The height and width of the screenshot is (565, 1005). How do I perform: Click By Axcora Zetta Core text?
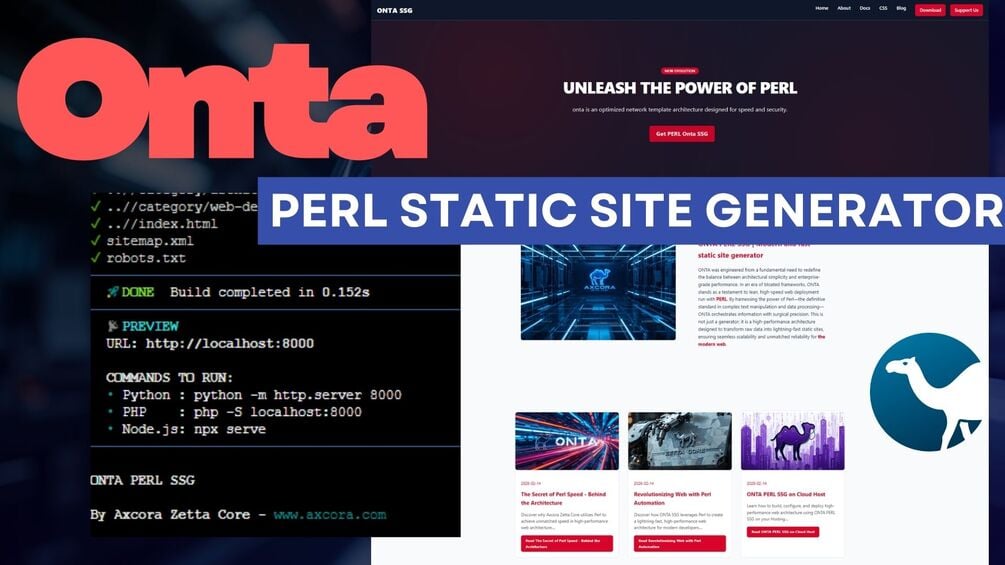[170, 514]
